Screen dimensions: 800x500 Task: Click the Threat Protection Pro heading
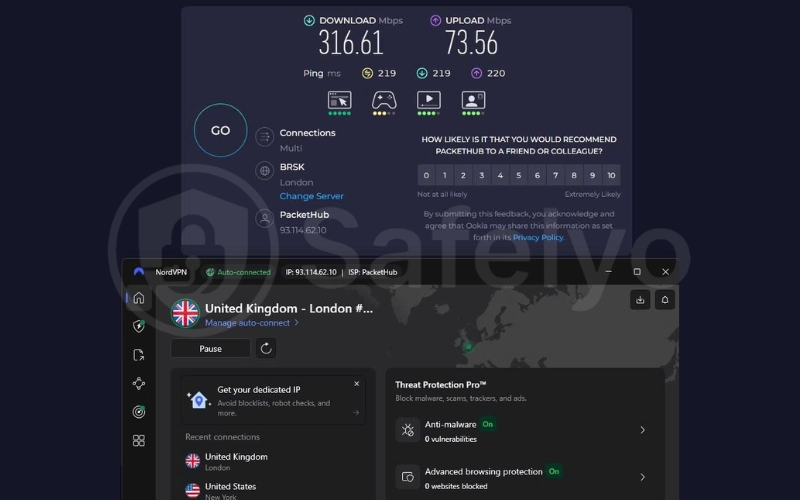coord(440,385)
